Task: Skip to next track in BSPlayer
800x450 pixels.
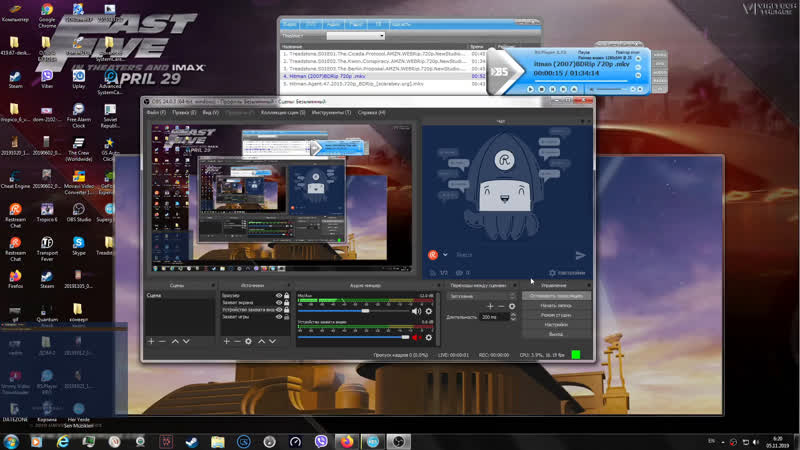Action: [563, 89]
